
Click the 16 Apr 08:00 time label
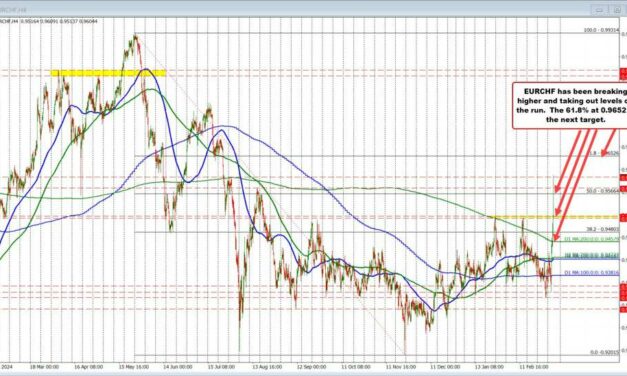(x=88, y=366)
